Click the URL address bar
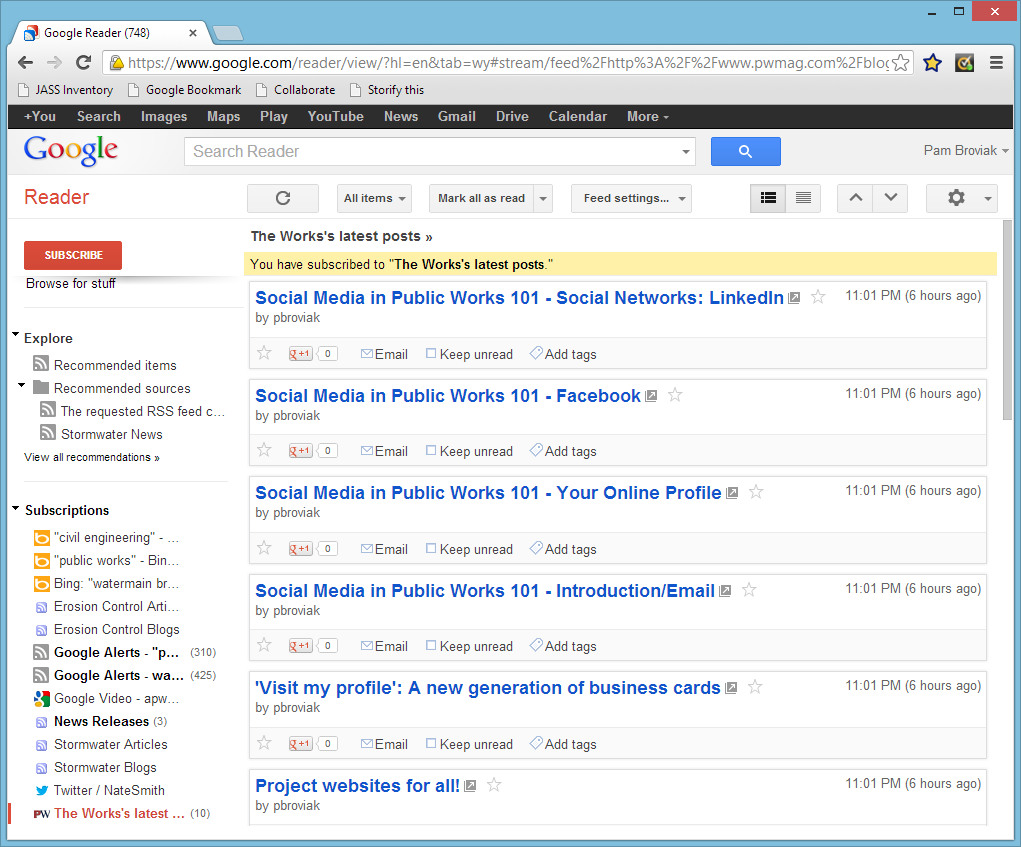1021x847 pixels. (x=508, y=62)
